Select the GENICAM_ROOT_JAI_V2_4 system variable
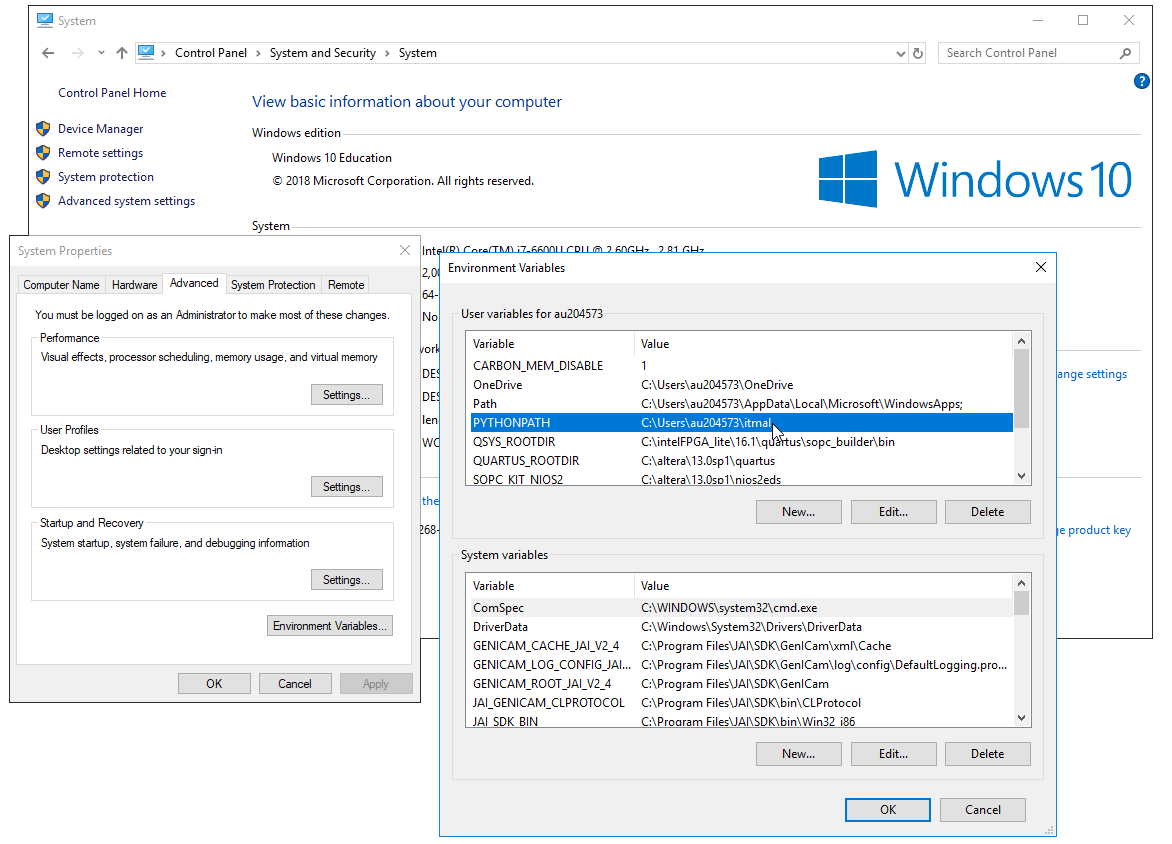The height and width of the screenshot is (844, 1172). [x=741, y=684]
